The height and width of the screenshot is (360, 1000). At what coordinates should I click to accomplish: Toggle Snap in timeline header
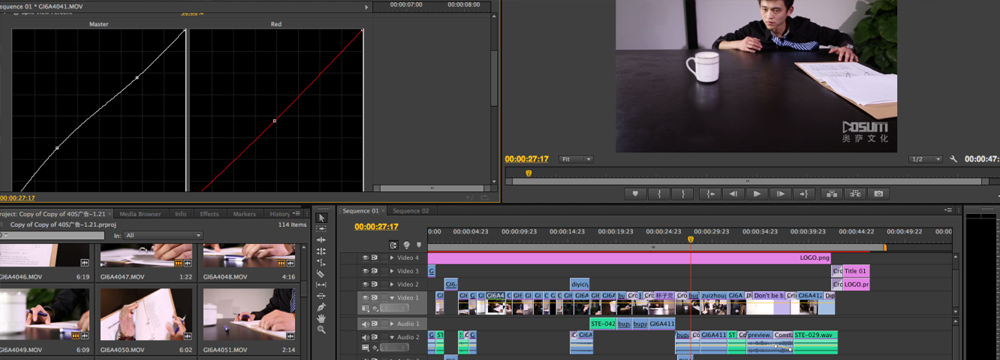pyautogui.click(x=394, y=244)
